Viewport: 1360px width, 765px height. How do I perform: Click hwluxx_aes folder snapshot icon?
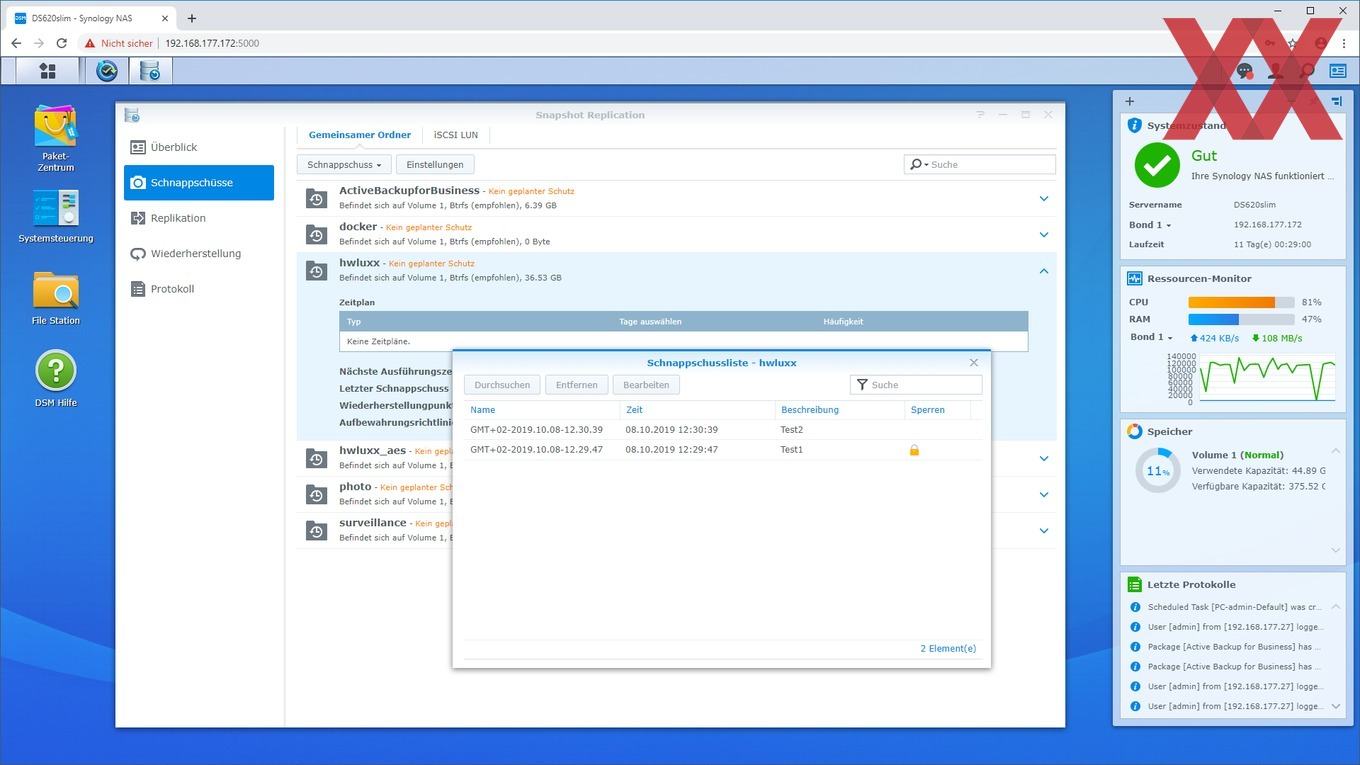click(x=316, y=458)
